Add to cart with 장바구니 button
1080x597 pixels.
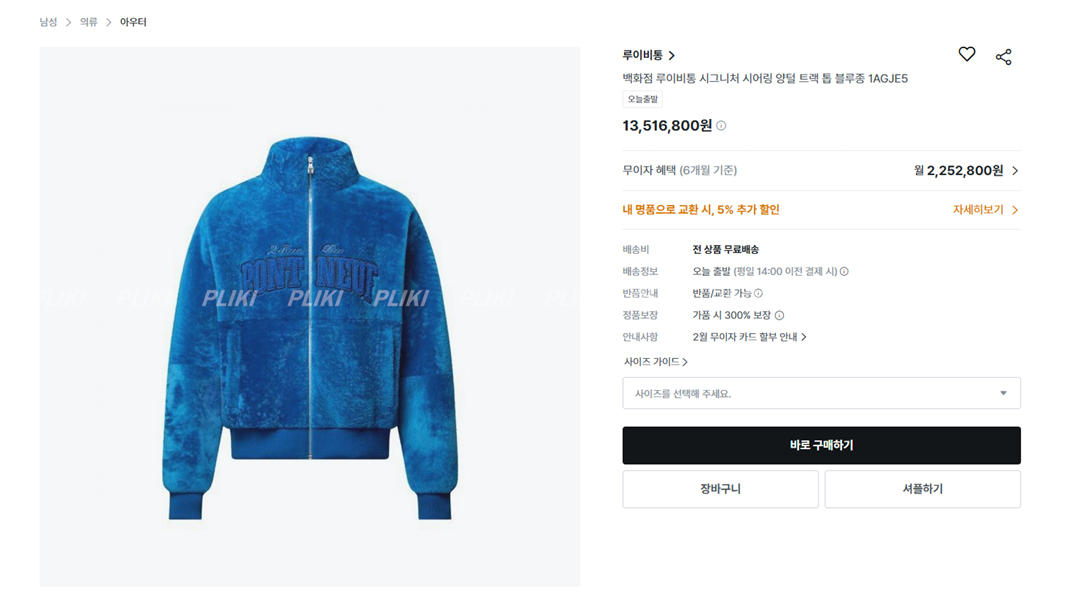tap(720, 489)
